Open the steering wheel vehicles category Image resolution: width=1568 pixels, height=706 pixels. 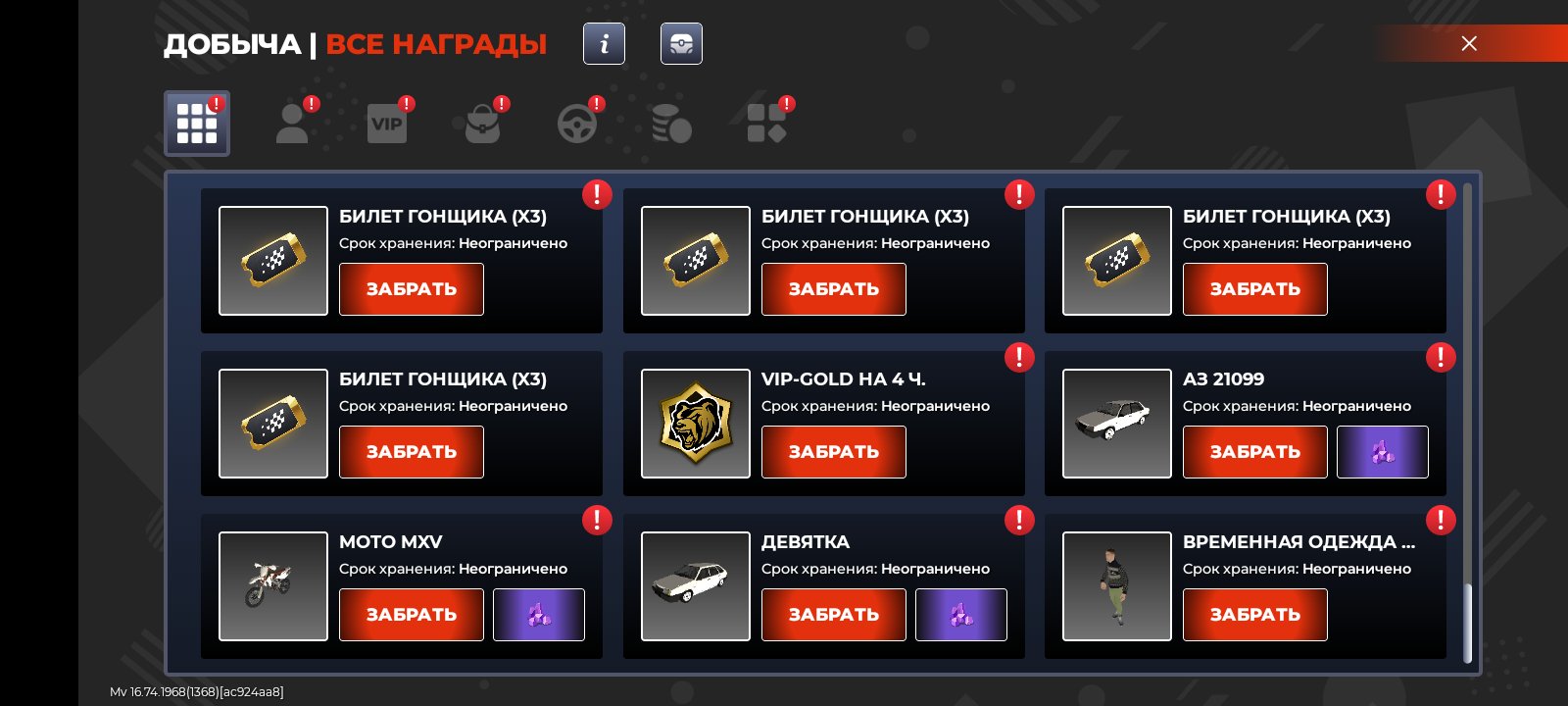point(577,125)
